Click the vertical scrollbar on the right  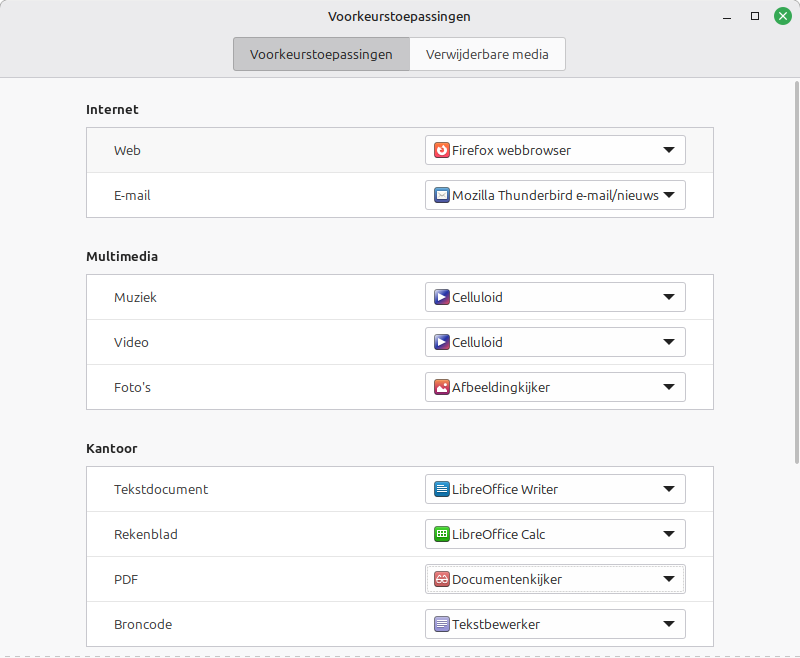click(x=797, y=272)
